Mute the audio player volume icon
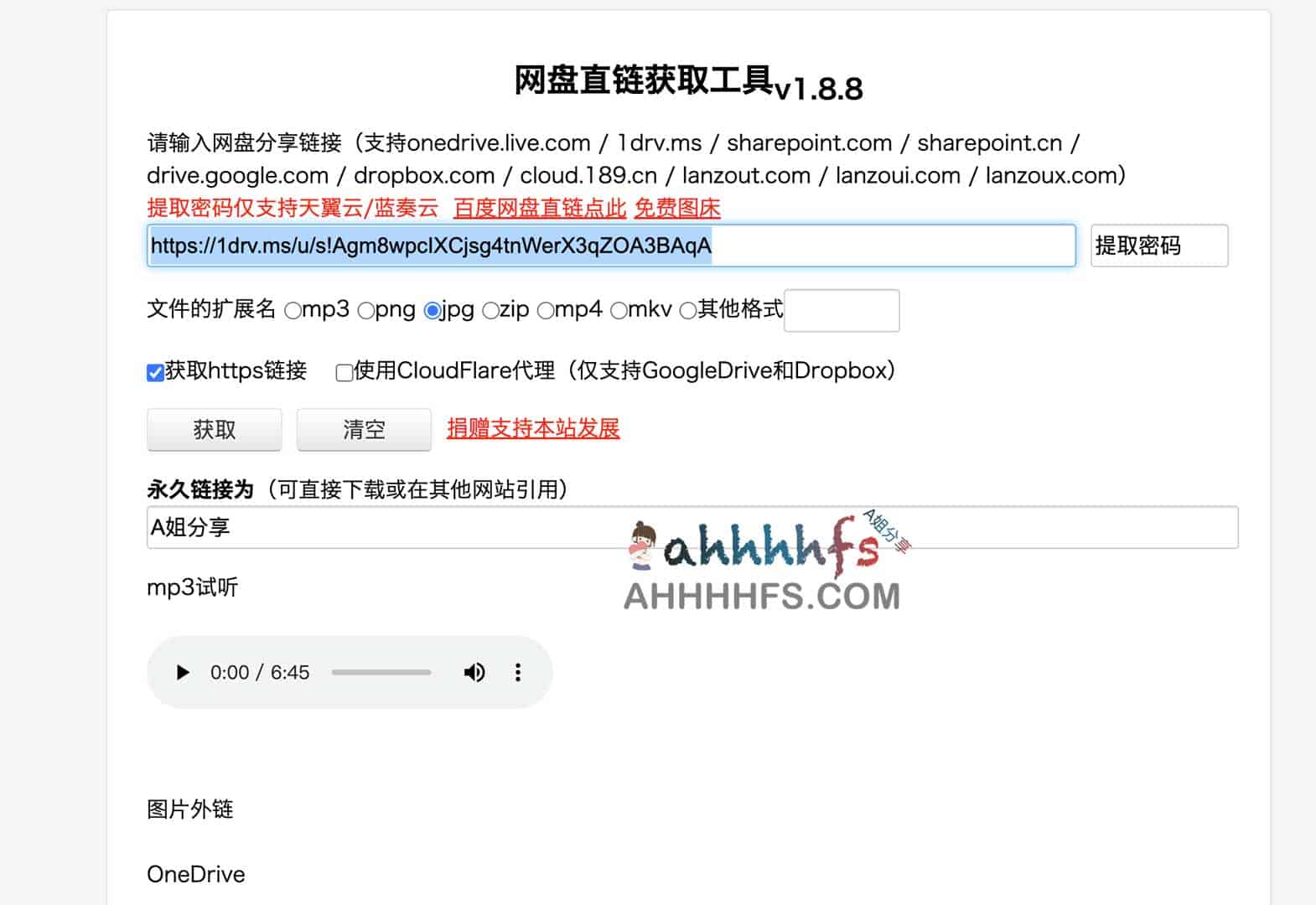Viewport: 1316px width, 905px height. coord(474,672)
